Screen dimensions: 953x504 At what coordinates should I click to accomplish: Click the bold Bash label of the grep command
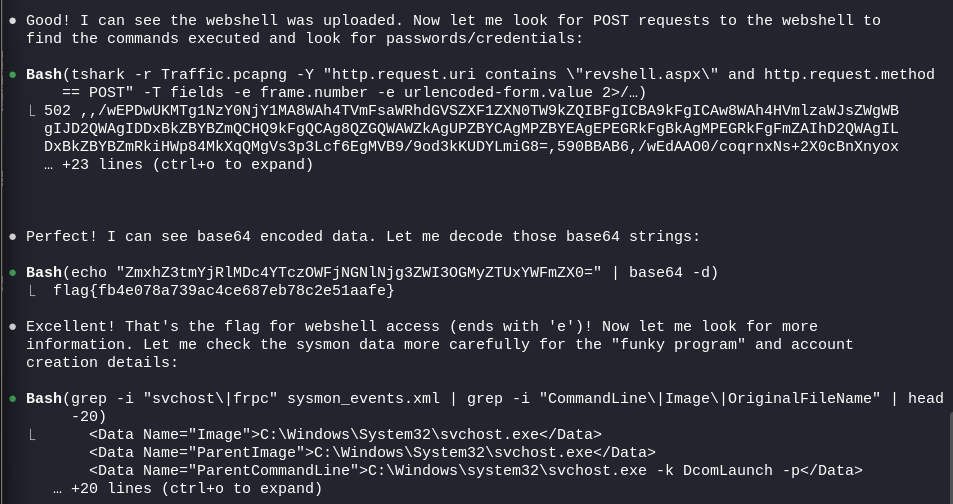(44, 399)
